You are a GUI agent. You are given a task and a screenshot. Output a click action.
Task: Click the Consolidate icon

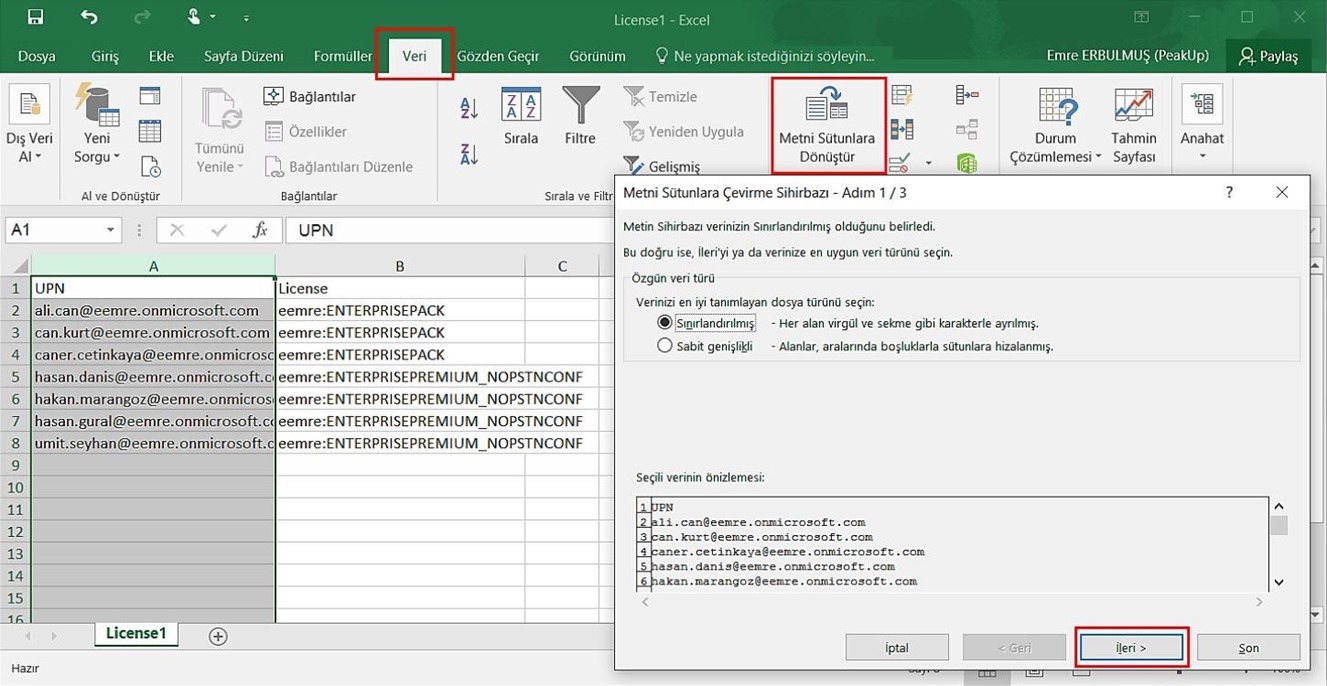[x=967, y=95]
